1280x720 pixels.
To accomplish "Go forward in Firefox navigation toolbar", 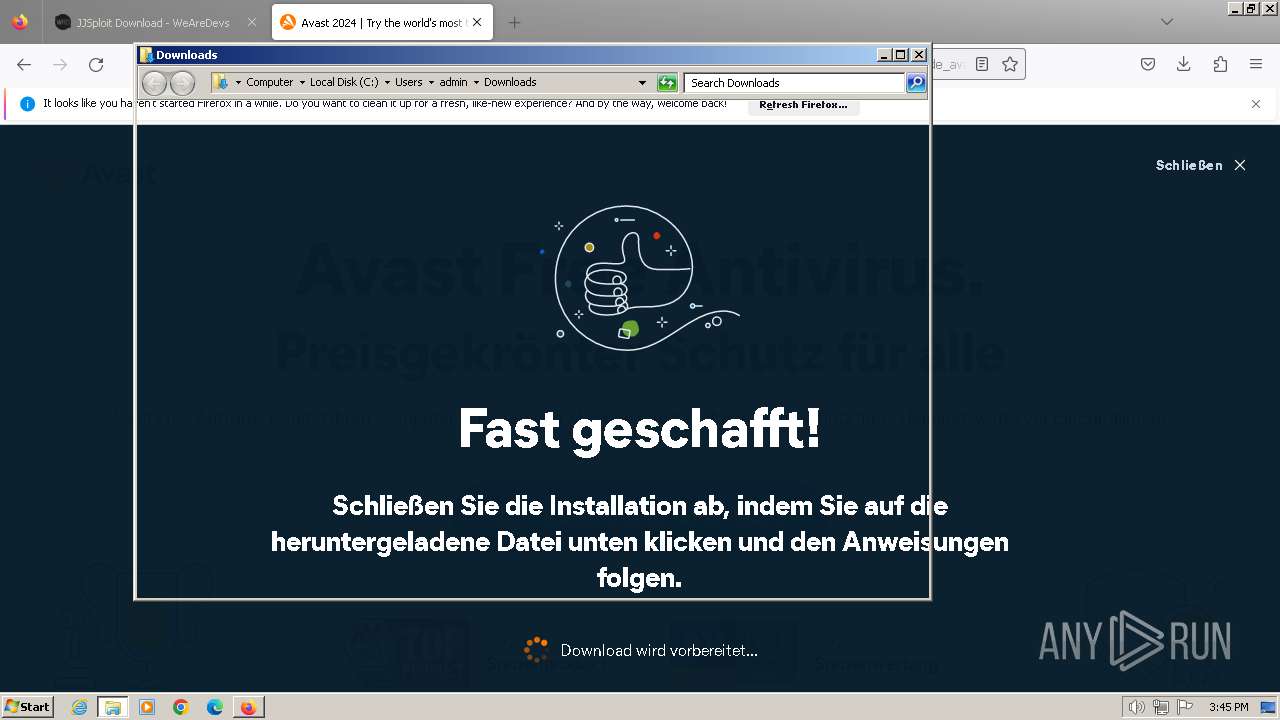I will tap(60, 64).
